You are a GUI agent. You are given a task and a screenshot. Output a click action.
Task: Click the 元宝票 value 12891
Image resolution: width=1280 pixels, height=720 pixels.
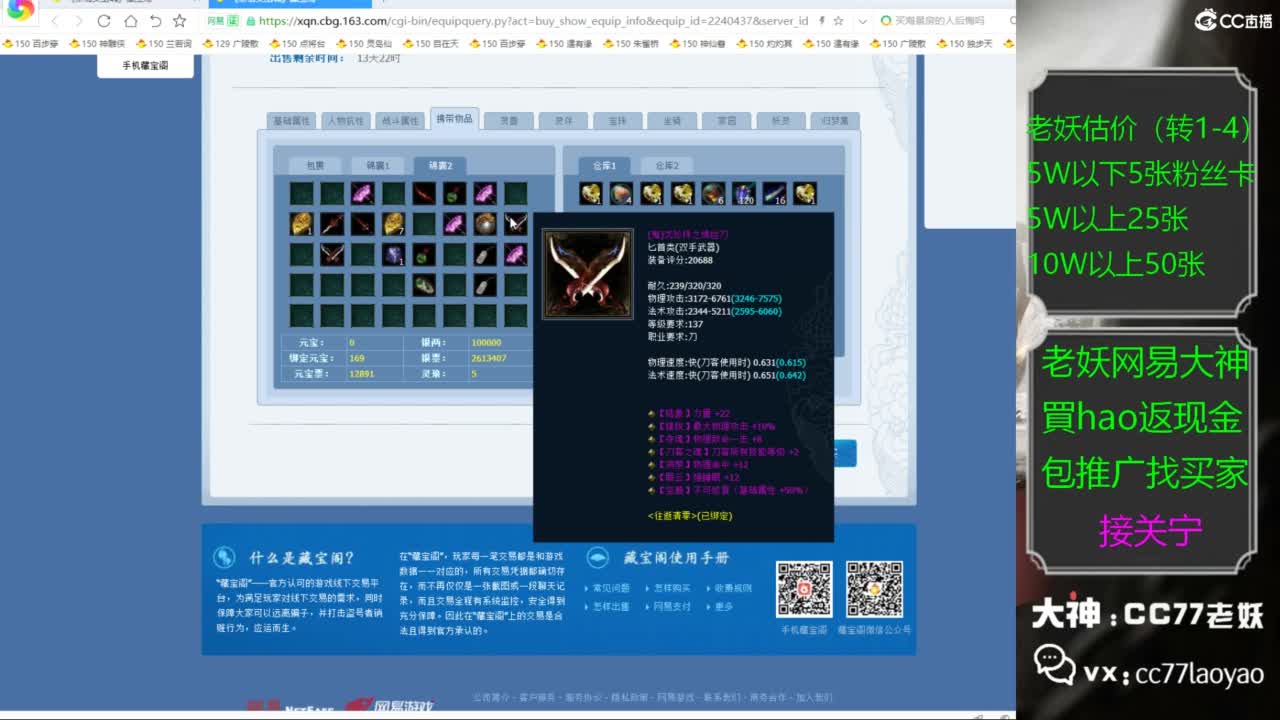pyautogui.click(x=361, y=374)
